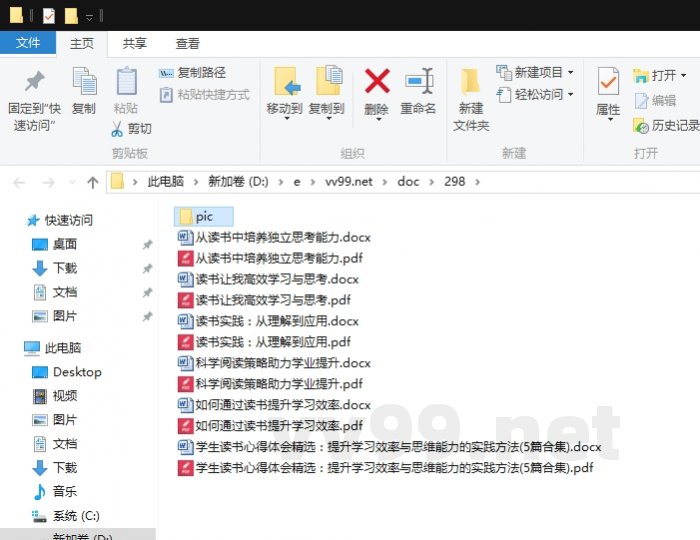Select the 学生读书心得体会精选 5篇合集 .pdf file
Viewport: 700px width, 540px height.
[386, 468]
